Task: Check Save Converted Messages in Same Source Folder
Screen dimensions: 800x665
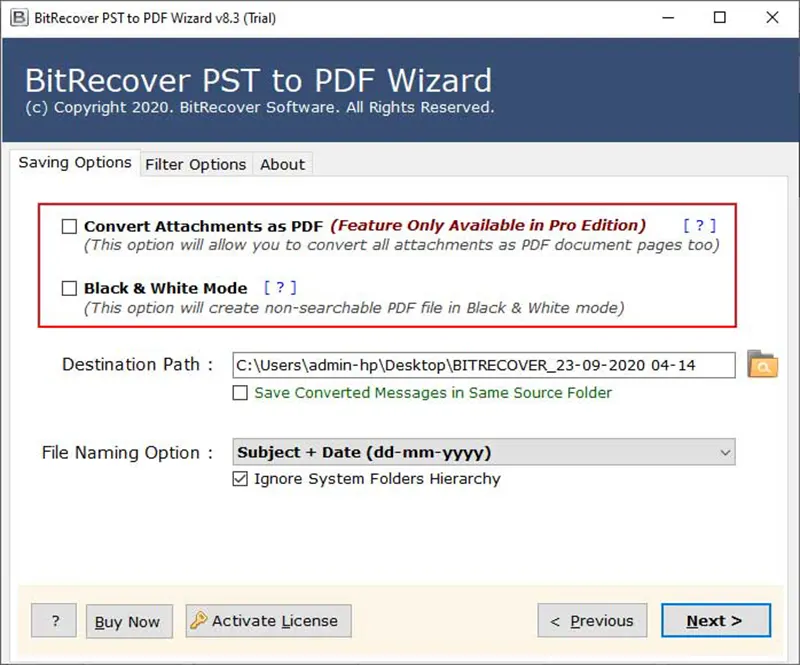Action: (240, 392)
